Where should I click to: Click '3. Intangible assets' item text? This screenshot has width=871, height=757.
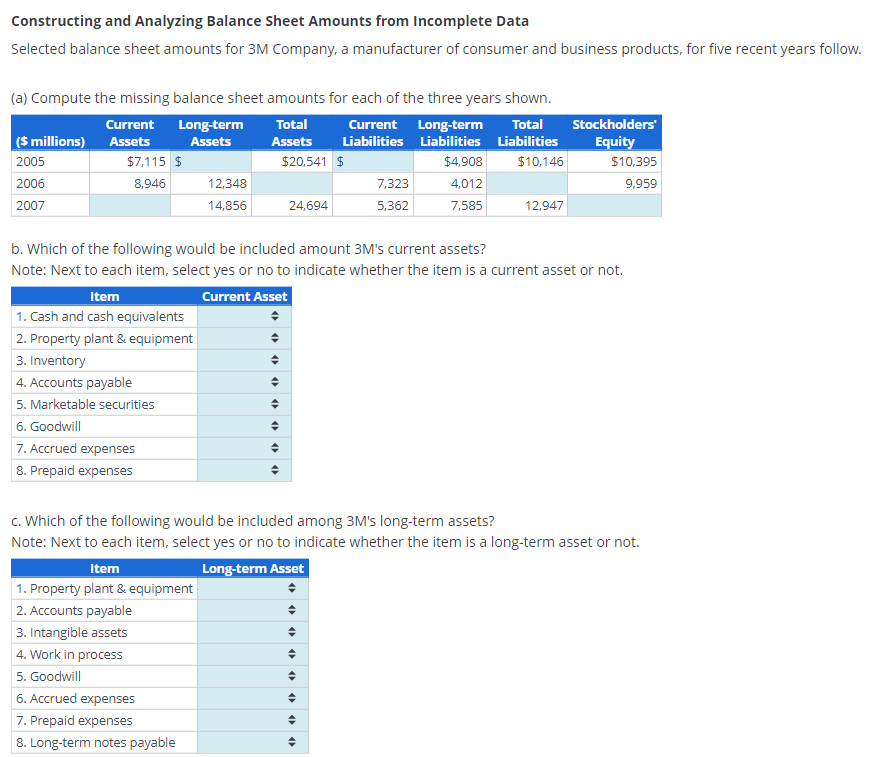(x=72, y=632)
